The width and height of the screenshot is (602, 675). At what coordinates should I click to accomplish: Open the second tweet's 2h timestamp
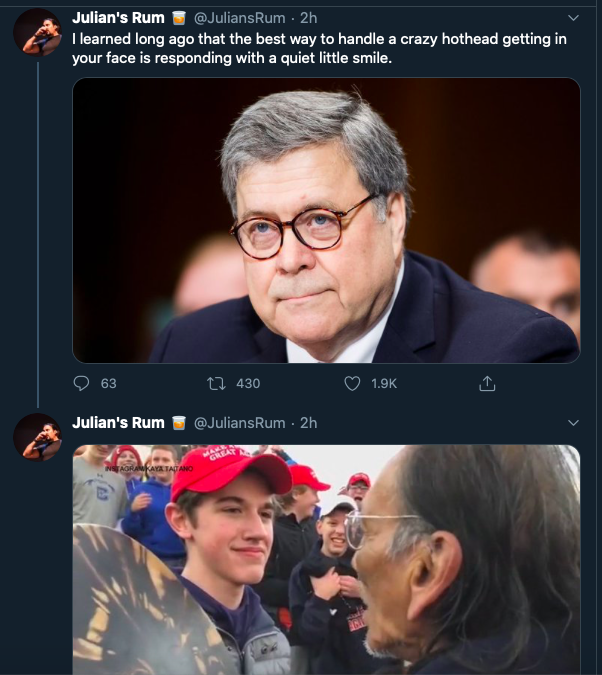pyautogui.click(x=309, y=423)
